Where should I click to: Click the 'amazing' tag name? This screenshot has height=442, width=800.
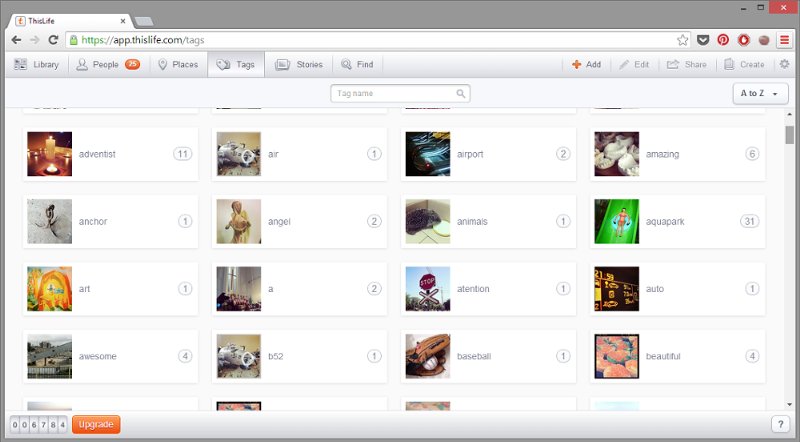point(662,154)
